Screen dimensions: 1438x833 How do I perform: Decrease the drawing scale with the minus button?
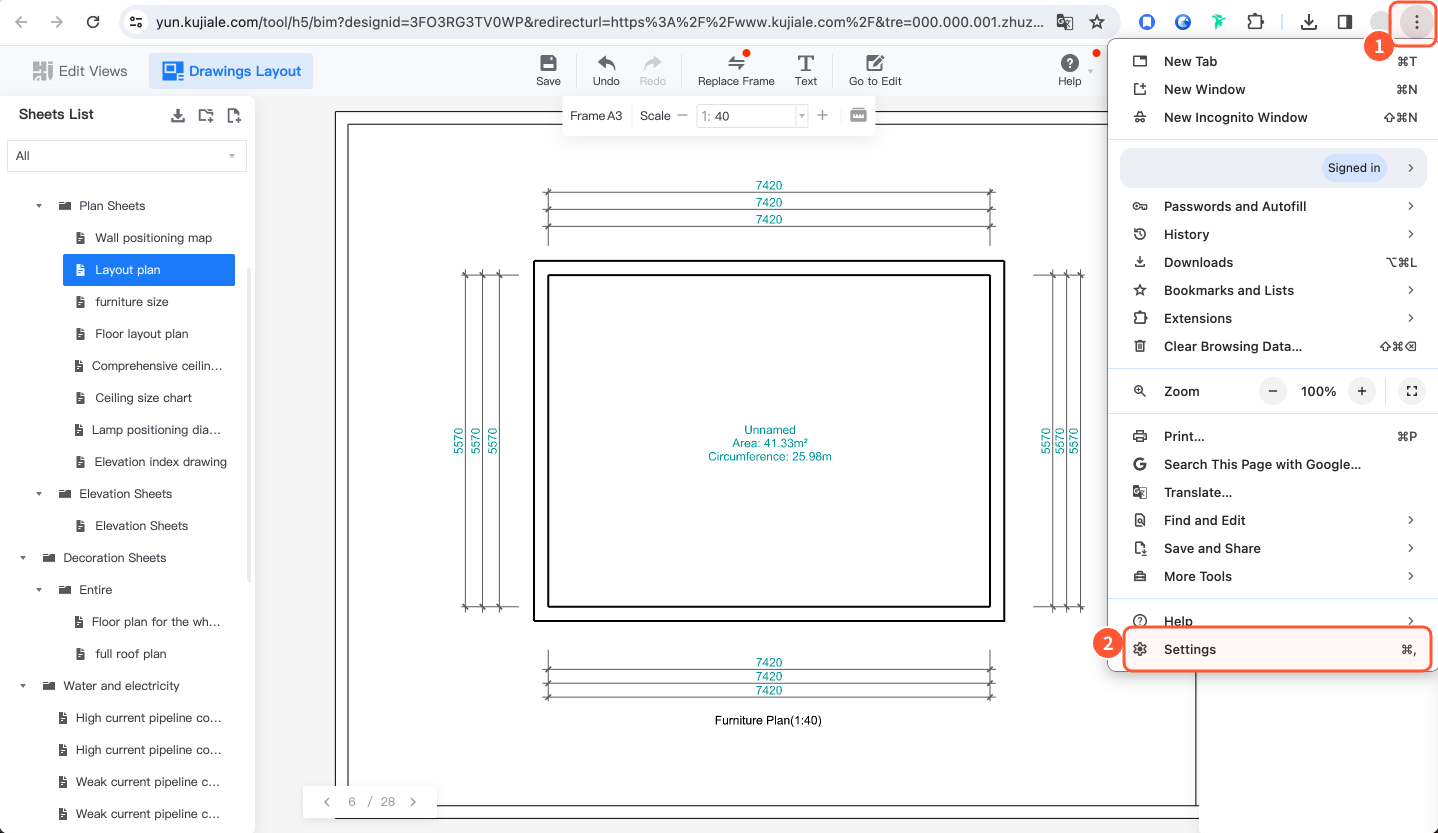[683, 116]
